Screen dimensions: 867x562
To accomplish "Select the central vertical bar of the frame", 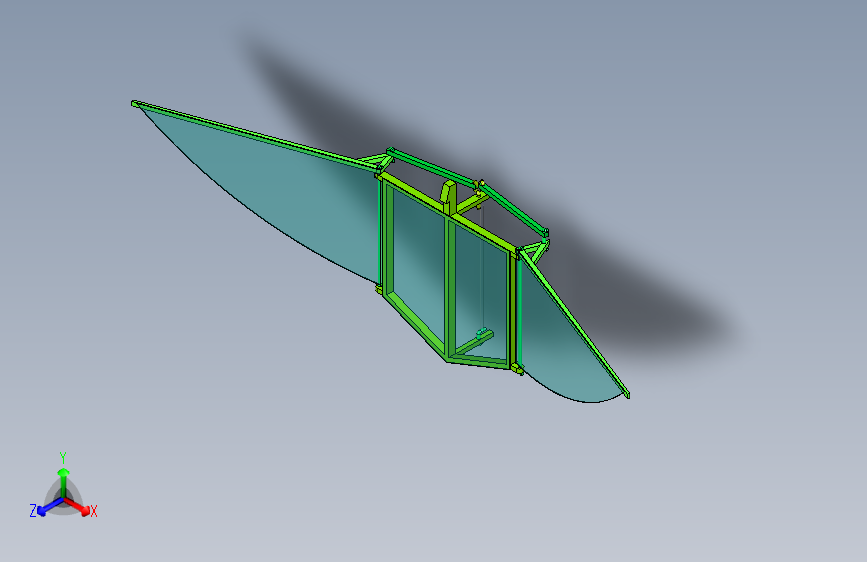I will pyautogui.click(x=450, y=285).
